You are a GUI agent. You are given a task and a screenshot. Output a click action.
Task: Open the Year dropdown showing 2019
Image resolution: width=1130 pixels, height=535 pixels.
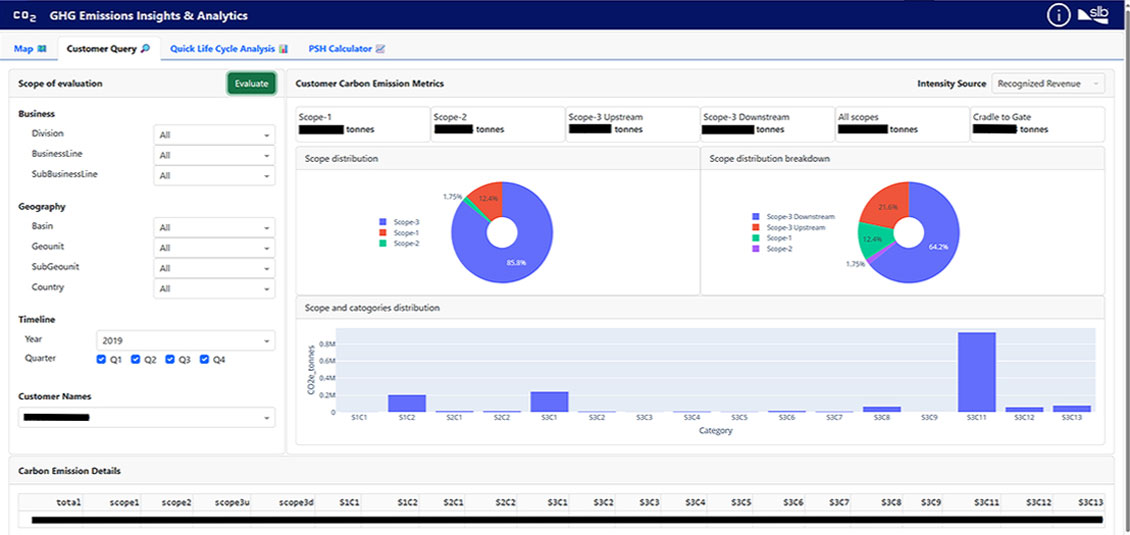click(x=185, y=340)
